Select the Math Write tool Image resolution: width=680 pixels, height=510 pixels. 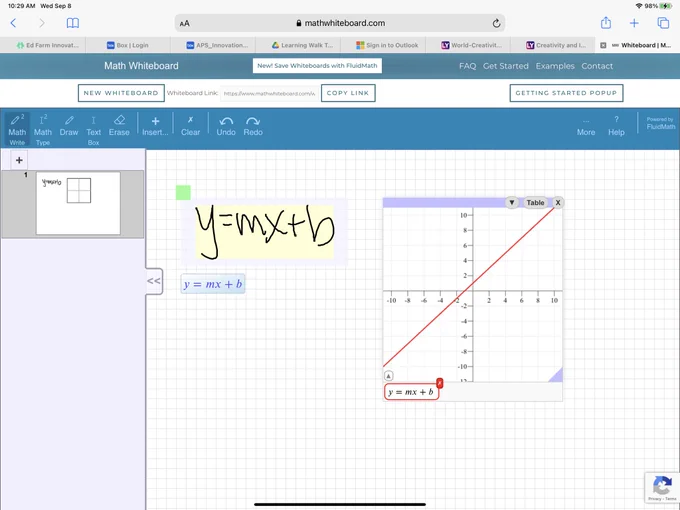[17, 129]
